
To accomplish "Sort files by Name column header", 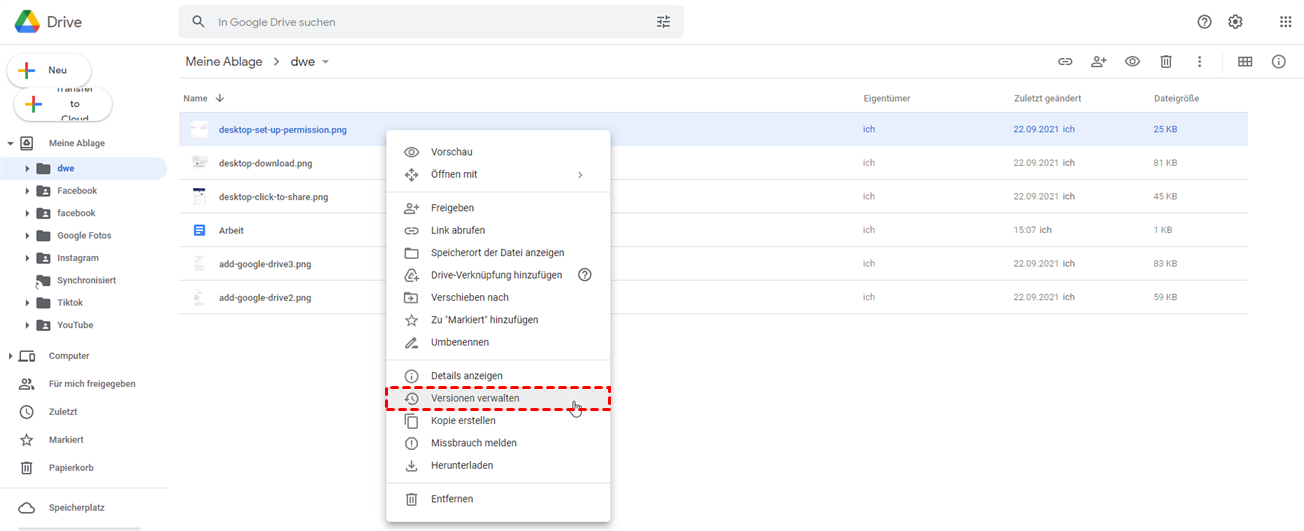I will [x=196, y=98].
